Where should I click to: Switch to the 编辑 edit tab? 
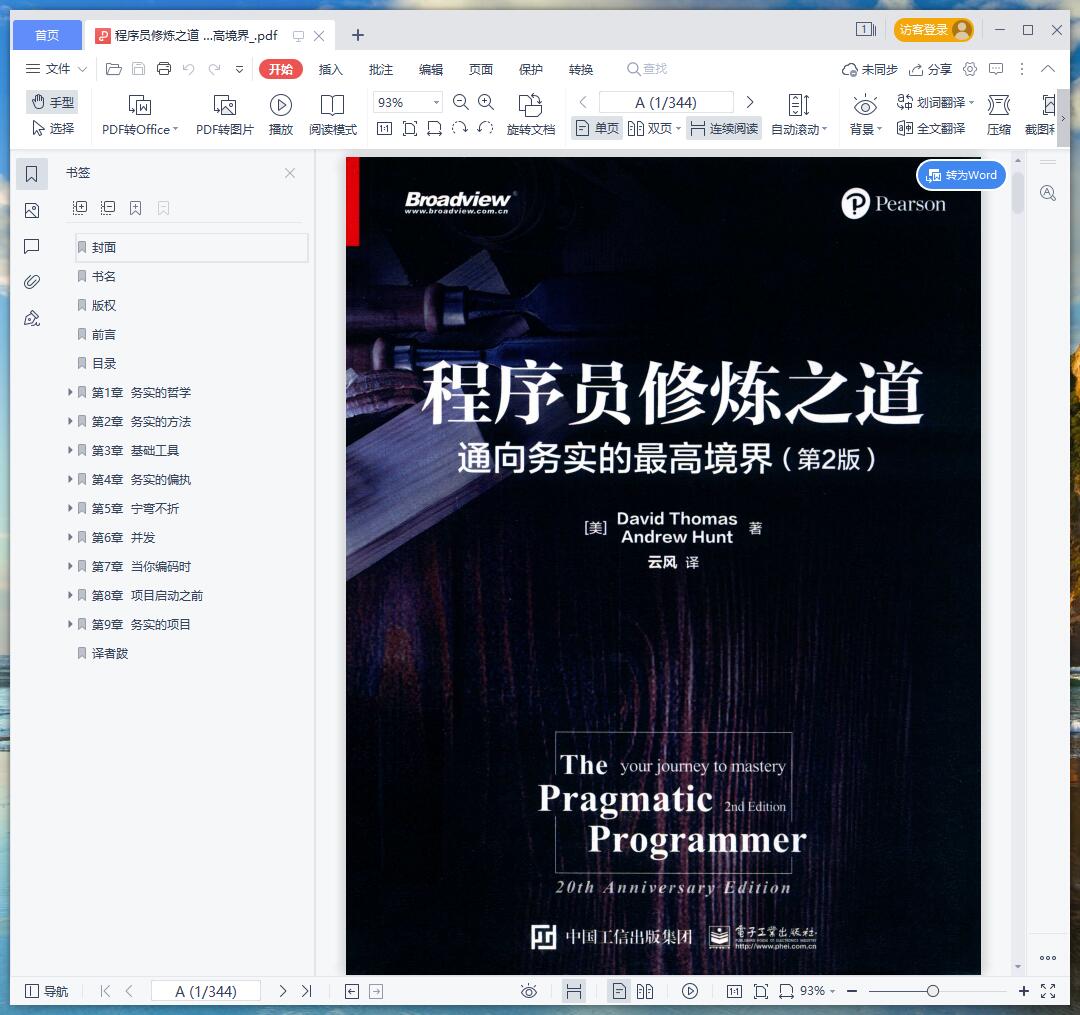pos(431,69)
